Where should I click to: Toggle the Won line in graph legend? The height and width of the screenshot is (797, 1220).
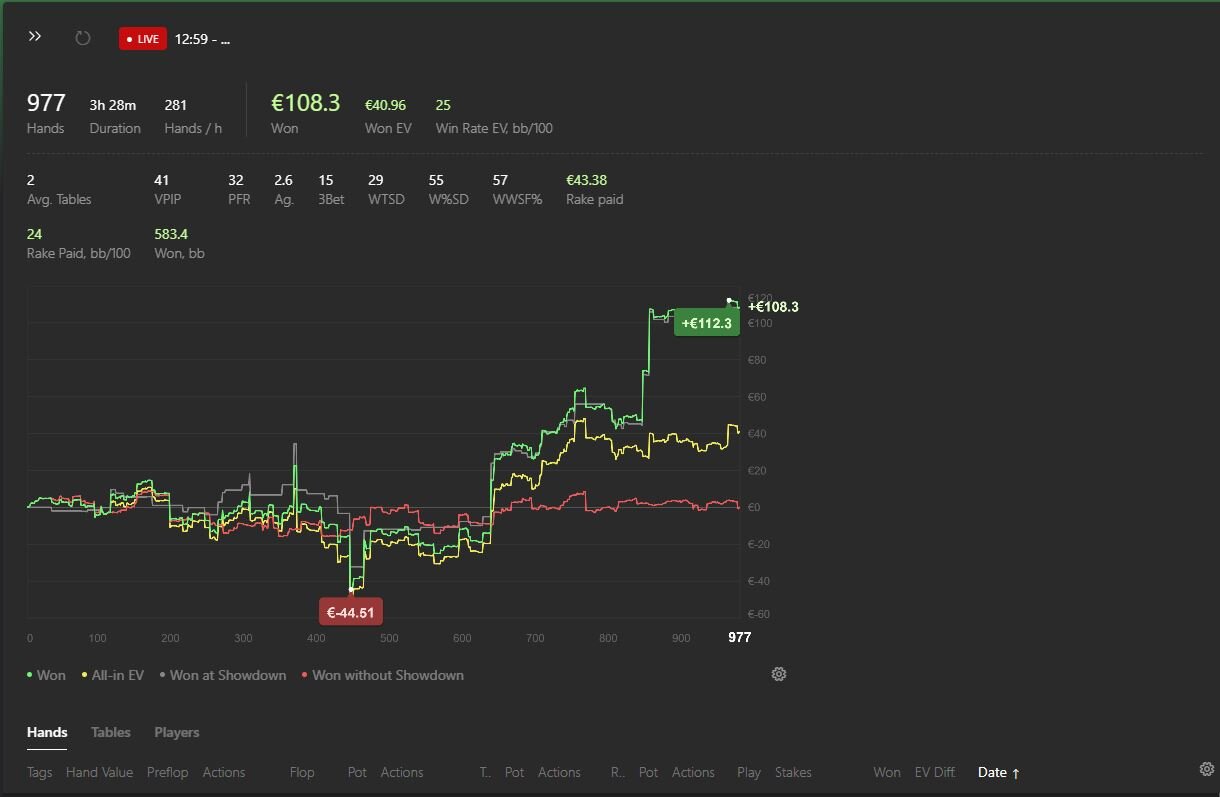(46, 675)
